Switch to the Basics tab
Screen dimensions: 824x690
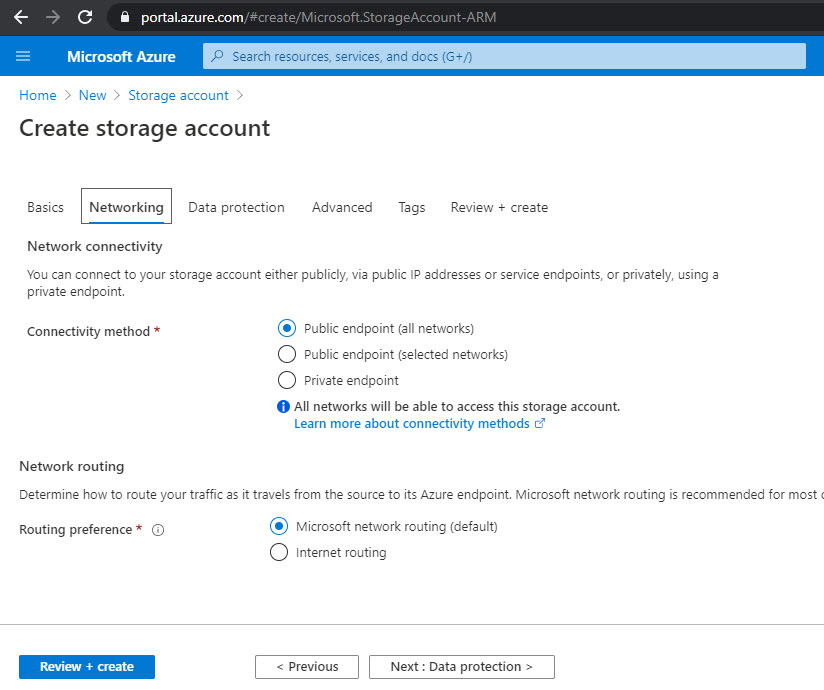tap(45, 207)
